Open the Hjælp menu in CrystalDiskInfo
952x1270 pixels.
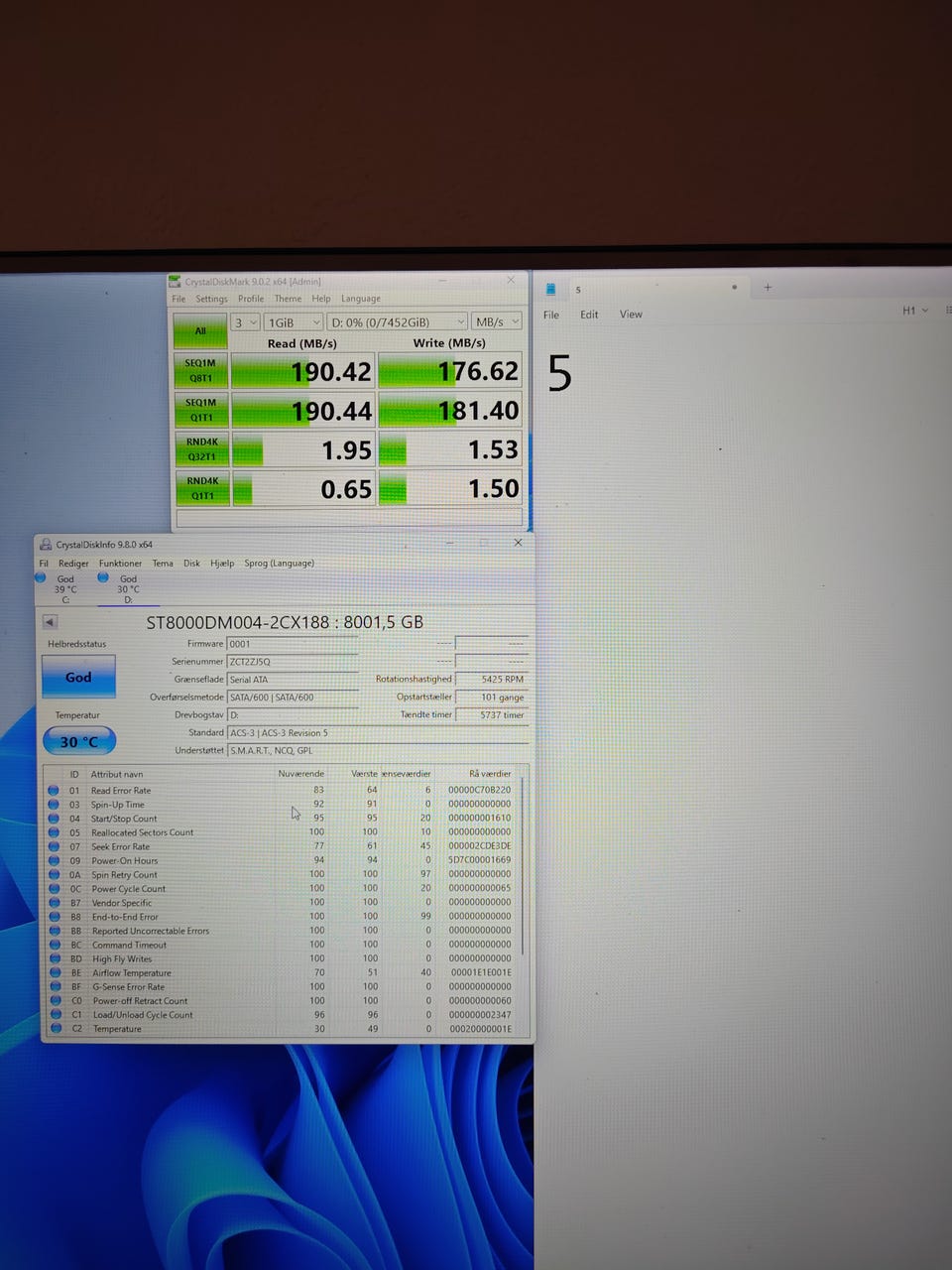pos(222,564)
